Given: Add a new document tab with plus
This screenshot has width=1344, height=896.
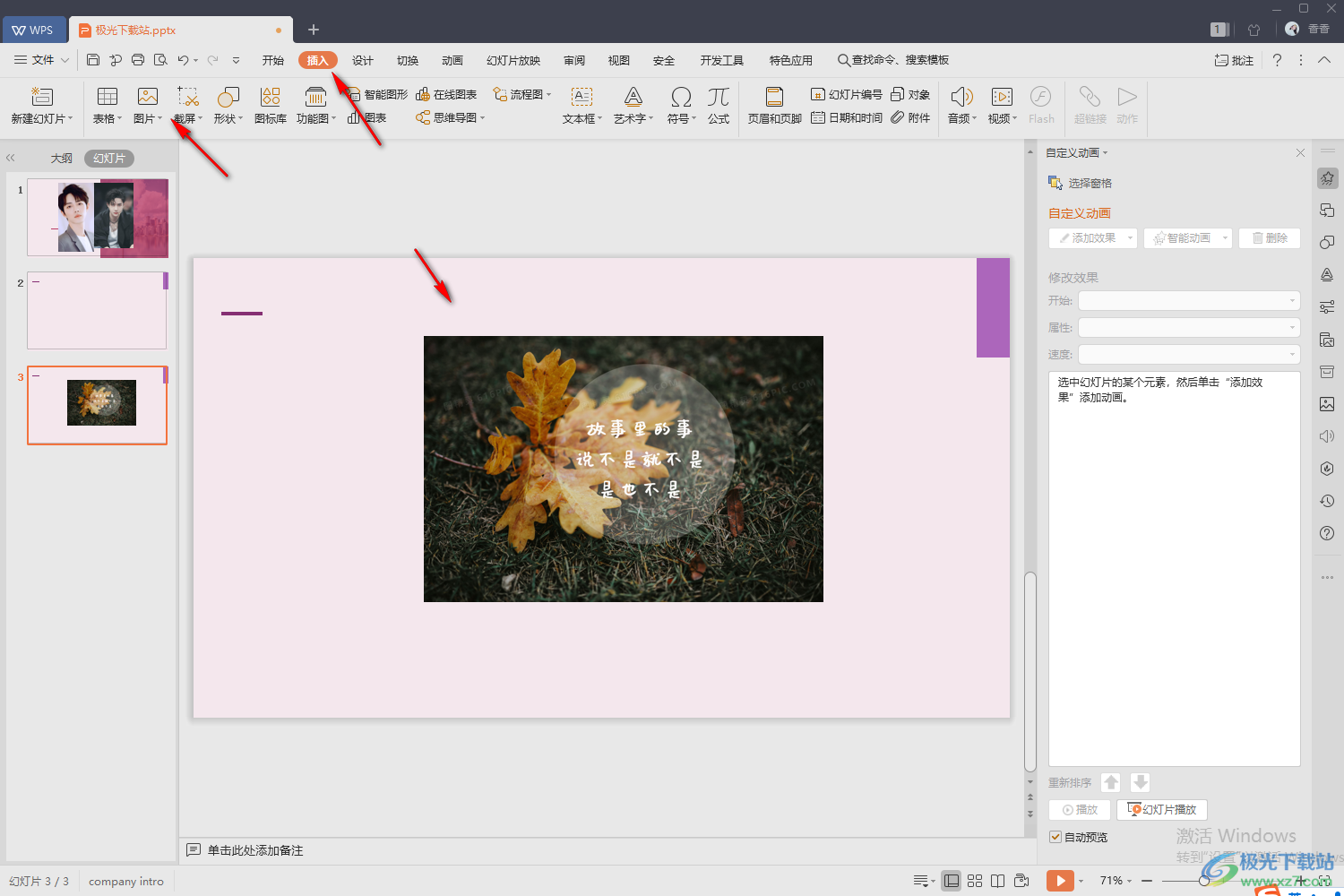Looking at the screenshot, I should pyautogui.click(x=314, y=30).
